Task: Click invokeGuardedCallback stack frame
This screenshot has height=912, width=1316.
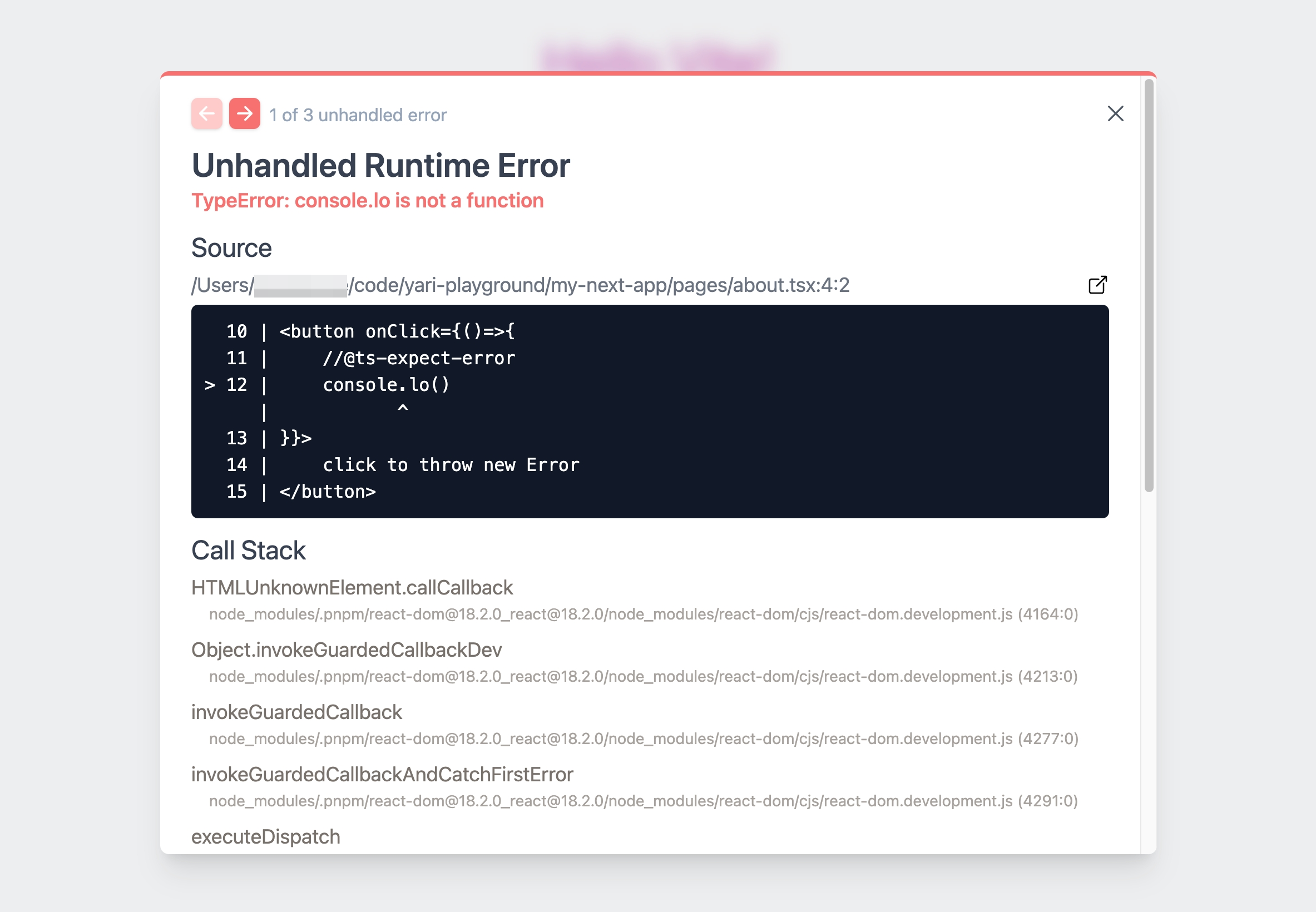Action: [296, 712]
